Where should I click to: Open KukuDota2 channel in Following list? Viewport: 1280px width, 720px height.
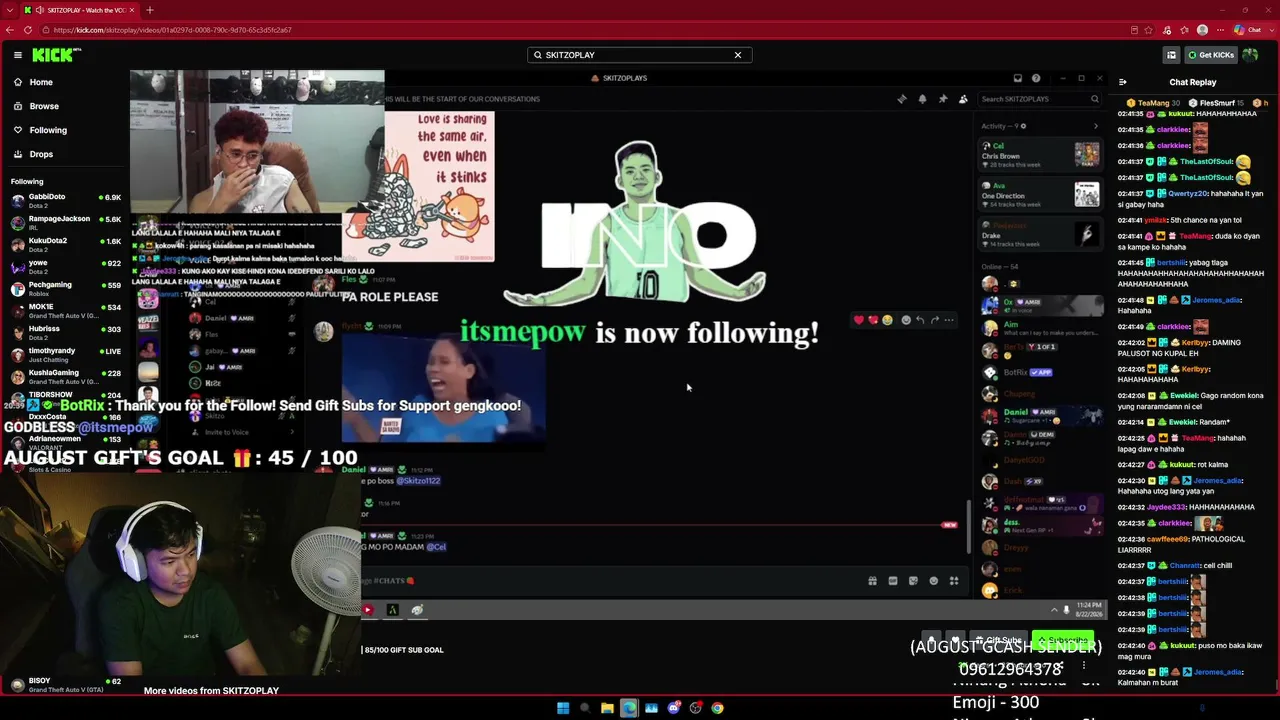(65, 244)
